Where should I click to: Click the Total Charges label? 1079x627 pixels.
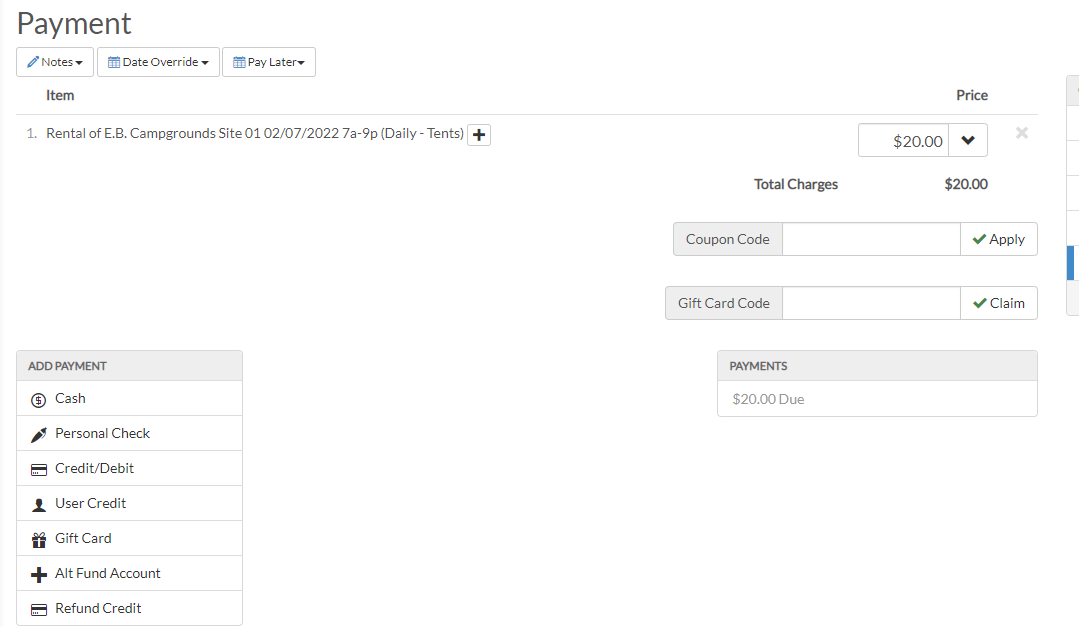click(795, 184)
